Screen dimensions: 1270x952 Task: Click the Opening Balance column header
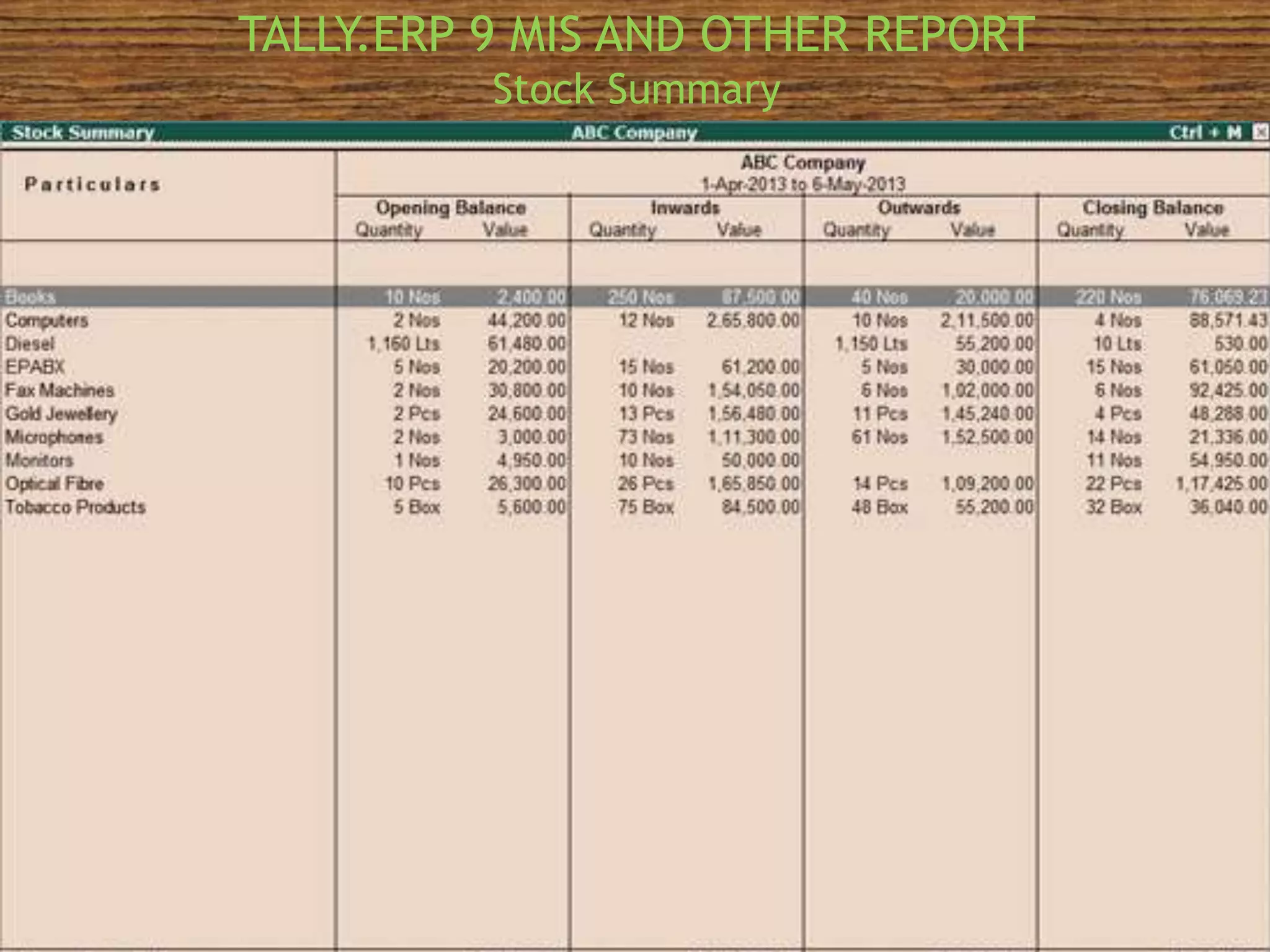tap(451, 208)
